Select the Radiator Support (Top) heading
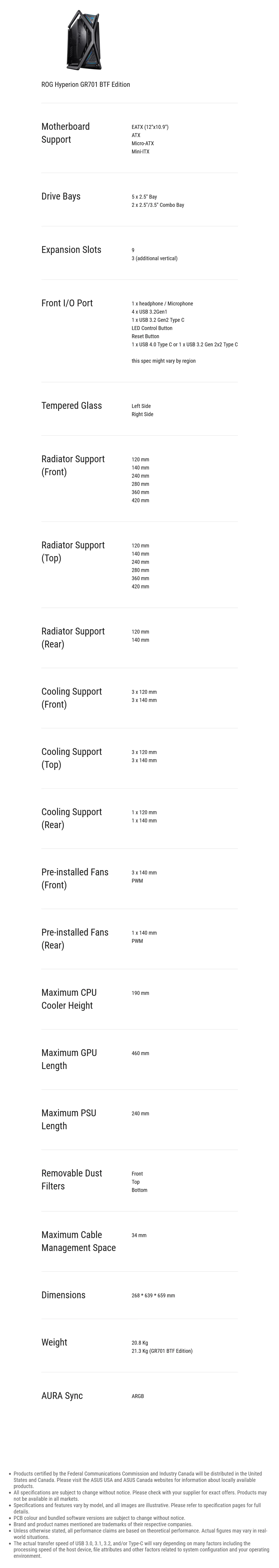The width and height of the screenshot is (279, 1568). point(72,552)
